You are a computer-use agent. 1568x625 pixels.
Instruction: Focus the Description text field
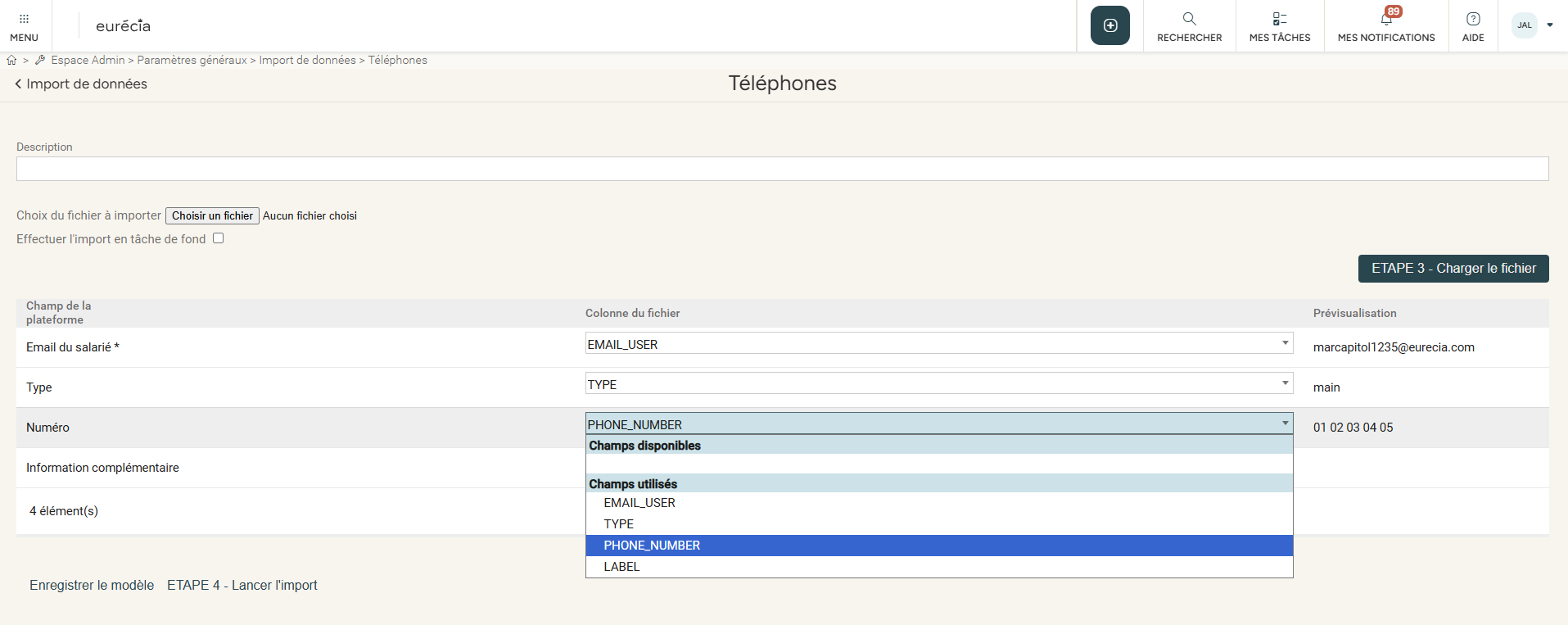click(782, 169)
